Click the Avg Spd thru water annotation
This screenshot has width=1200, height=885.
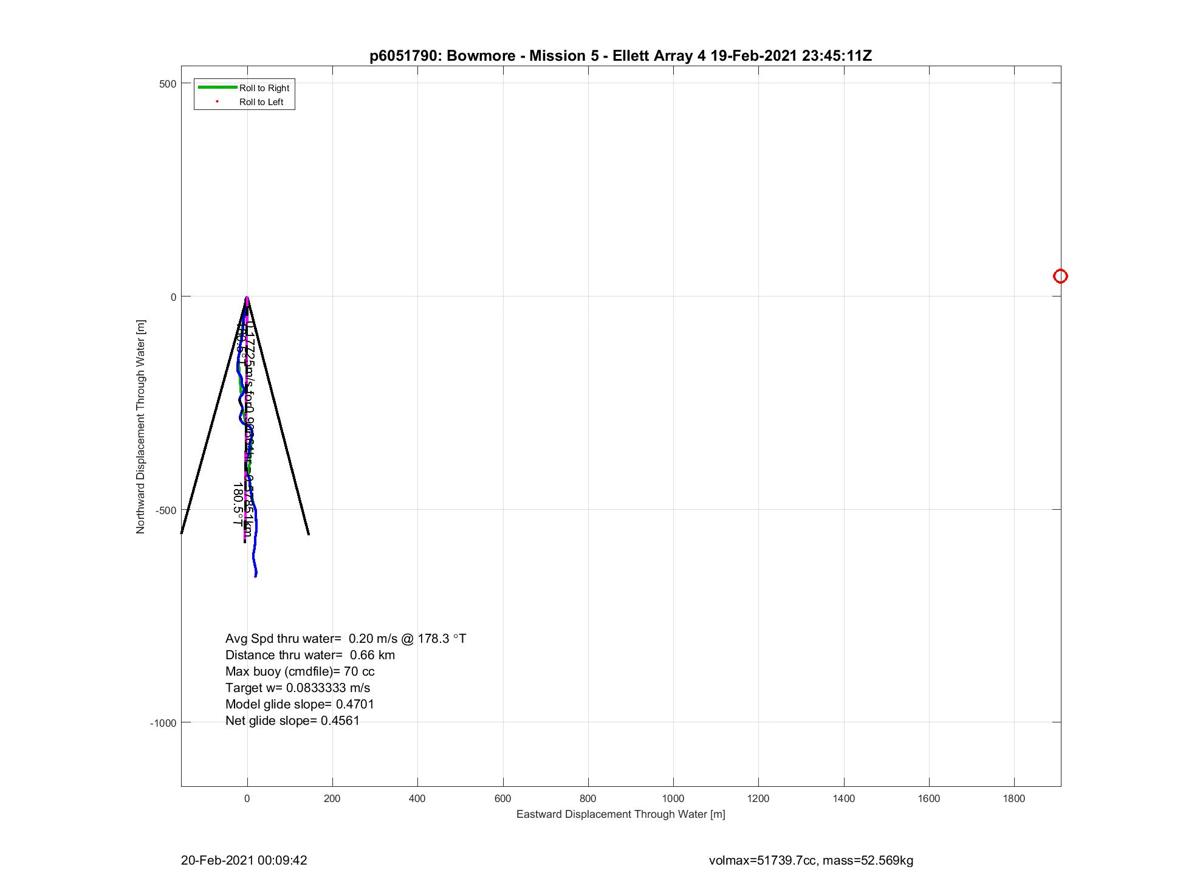click(x=346, y=638)
